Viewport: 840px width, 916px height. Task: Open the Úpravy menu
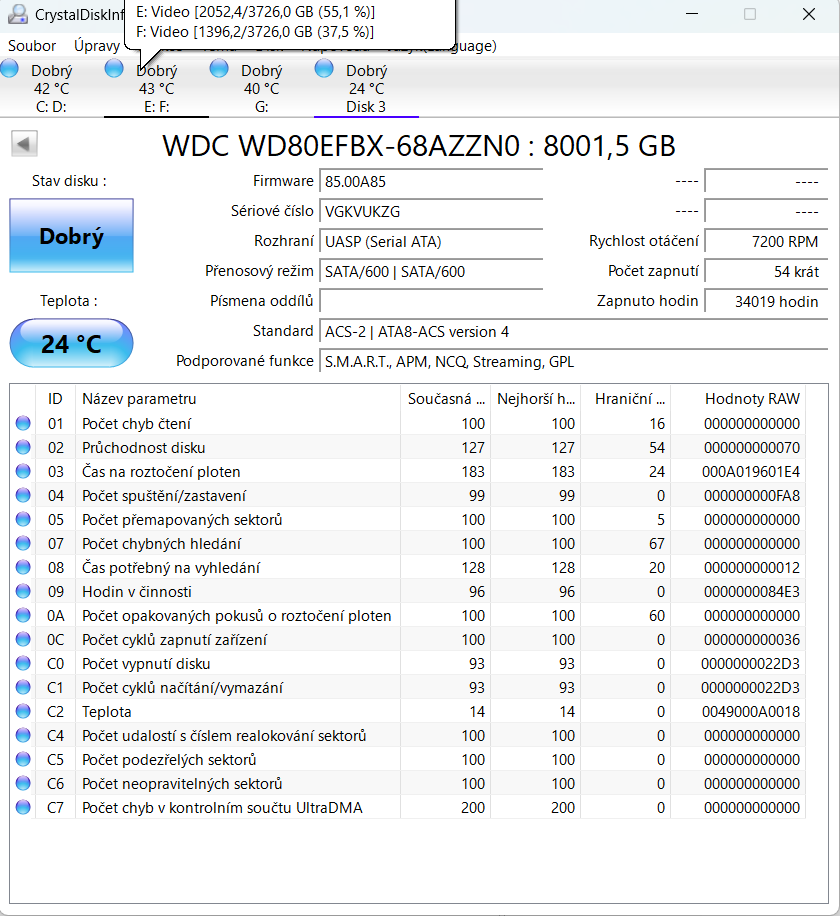96,45
